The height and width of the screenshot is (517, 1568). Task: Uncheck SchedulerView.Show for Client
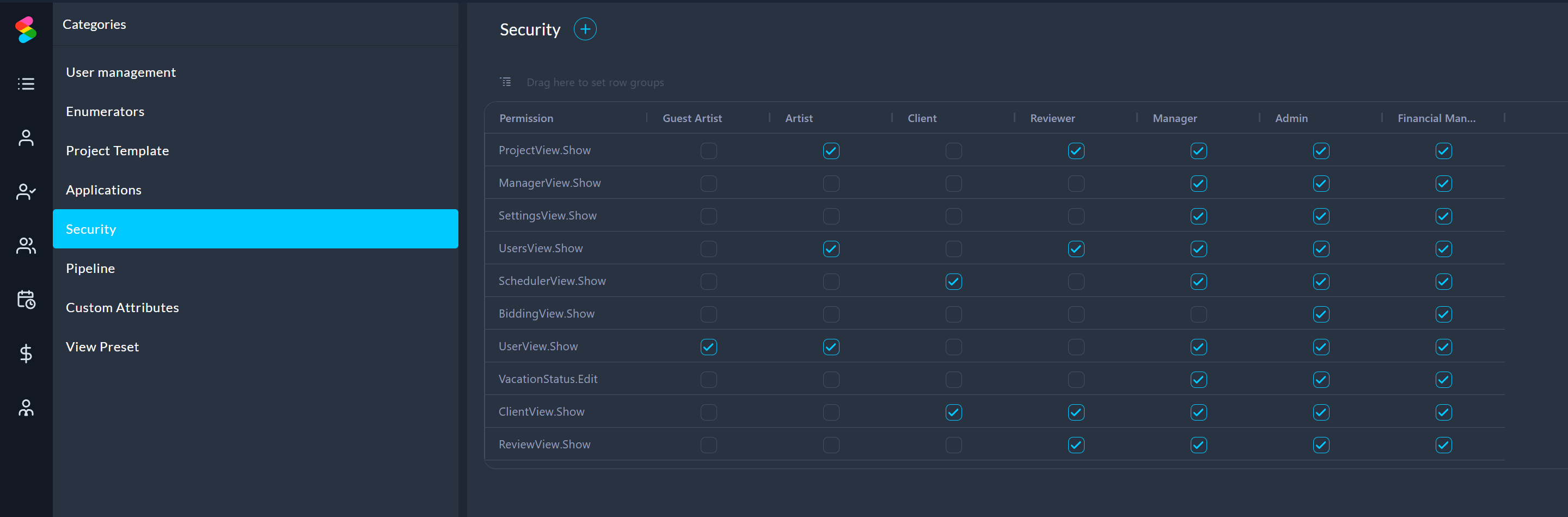953,281
